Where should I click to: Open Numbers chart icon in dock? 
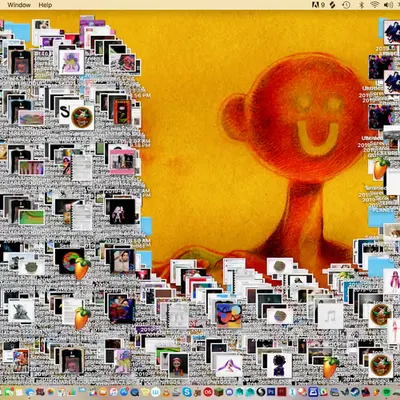(x=72, y=392)
